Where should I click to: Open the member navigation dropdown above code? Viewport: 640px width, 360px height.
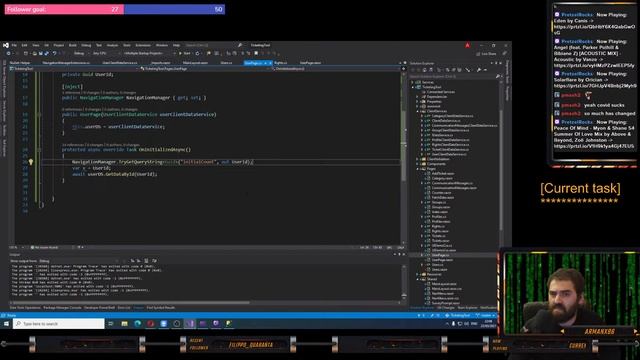coord(336,69)
